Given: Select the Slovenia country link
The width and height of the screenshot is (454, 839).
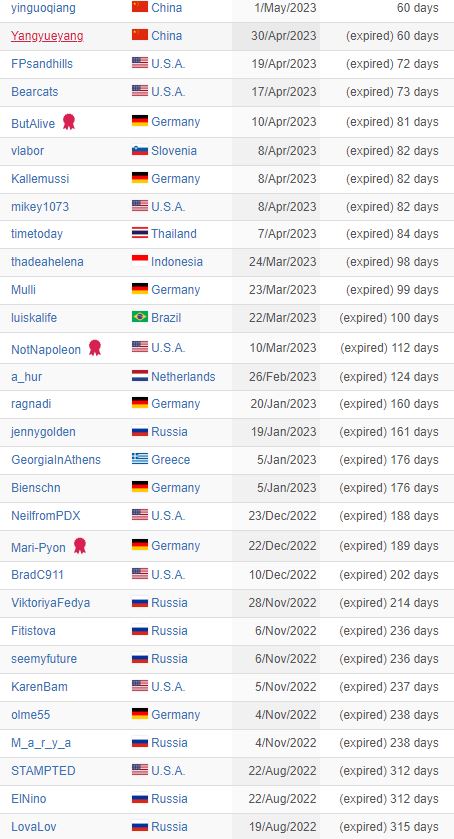Looking at the screenshot, I should (174, 151).
